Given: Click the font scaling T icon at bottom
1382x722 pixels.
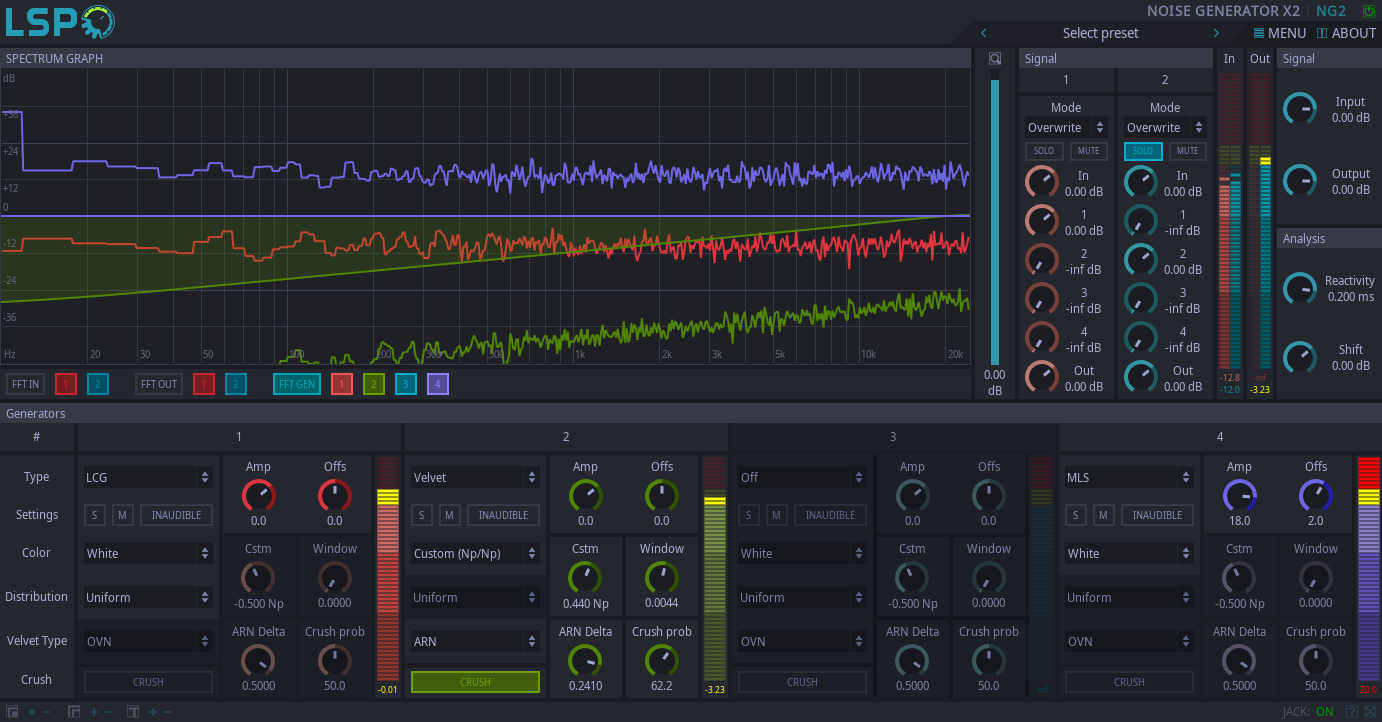Looking at the screenshot, I should 133,712.
